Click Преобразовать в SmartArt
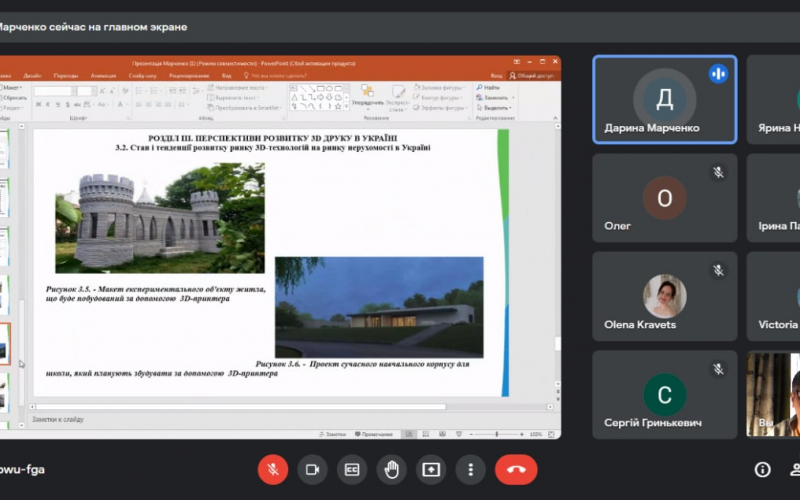Viewport: 800px width, 500px height. pyautogui.click(x=245, y=108)
